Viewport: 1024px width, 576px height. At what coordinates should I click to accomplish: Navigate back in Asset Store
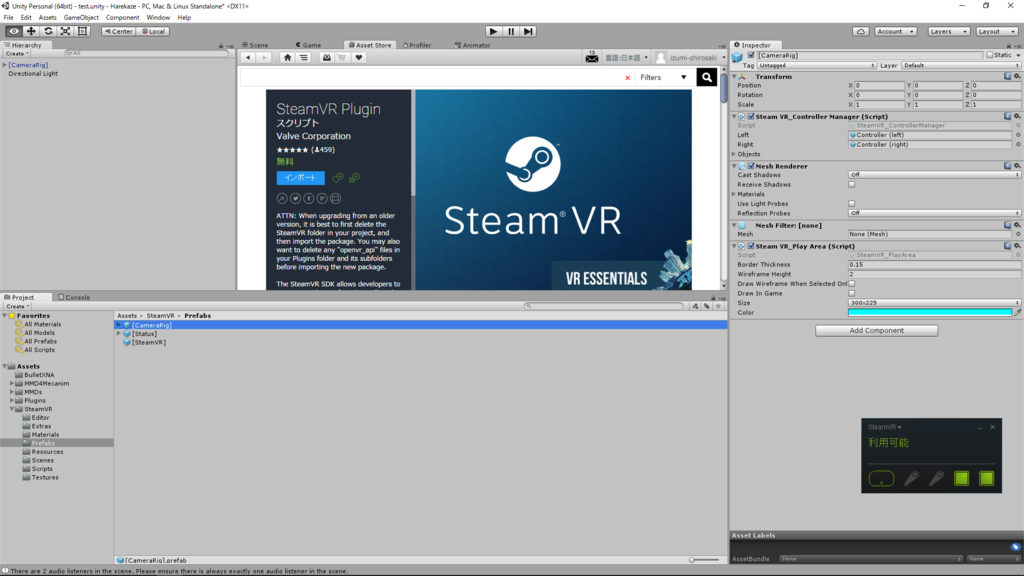[248, 57]
